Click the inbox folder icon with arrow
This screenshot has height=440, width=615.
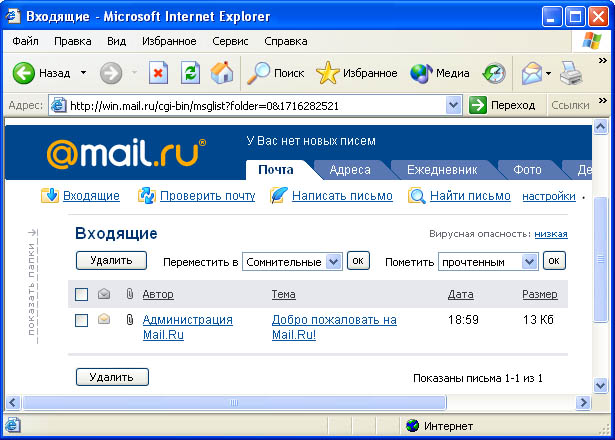point(50,195)
